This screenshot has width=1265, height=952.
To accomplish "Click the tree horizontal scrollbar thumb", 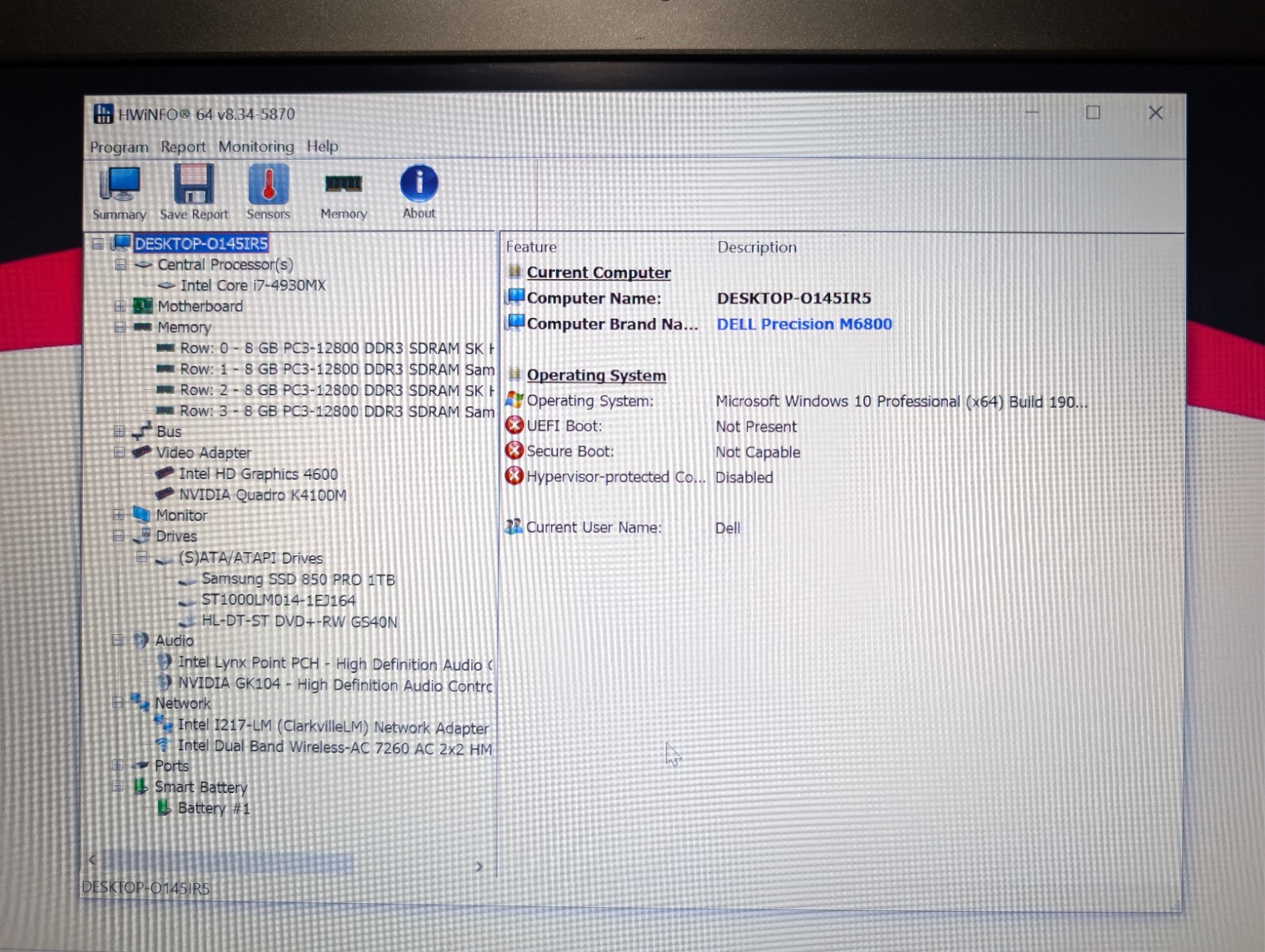I will [227, 863].
